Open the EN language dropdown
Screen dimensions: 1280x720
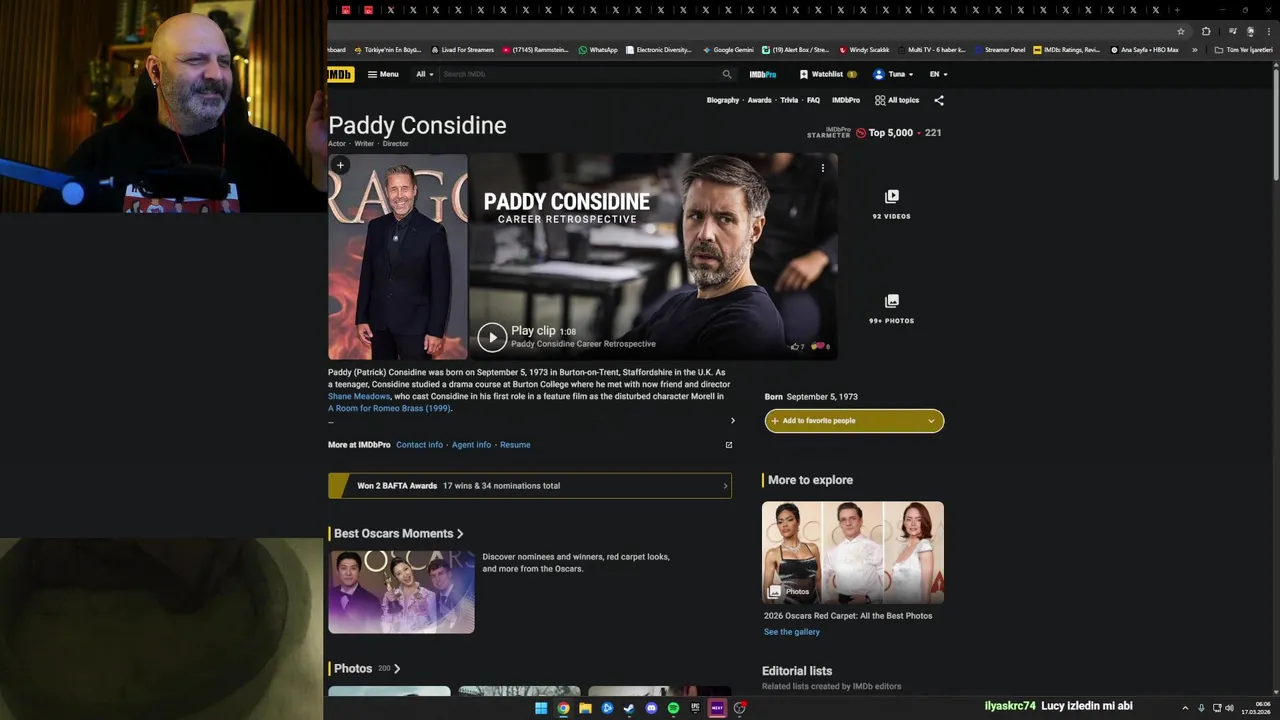point(938,74)
